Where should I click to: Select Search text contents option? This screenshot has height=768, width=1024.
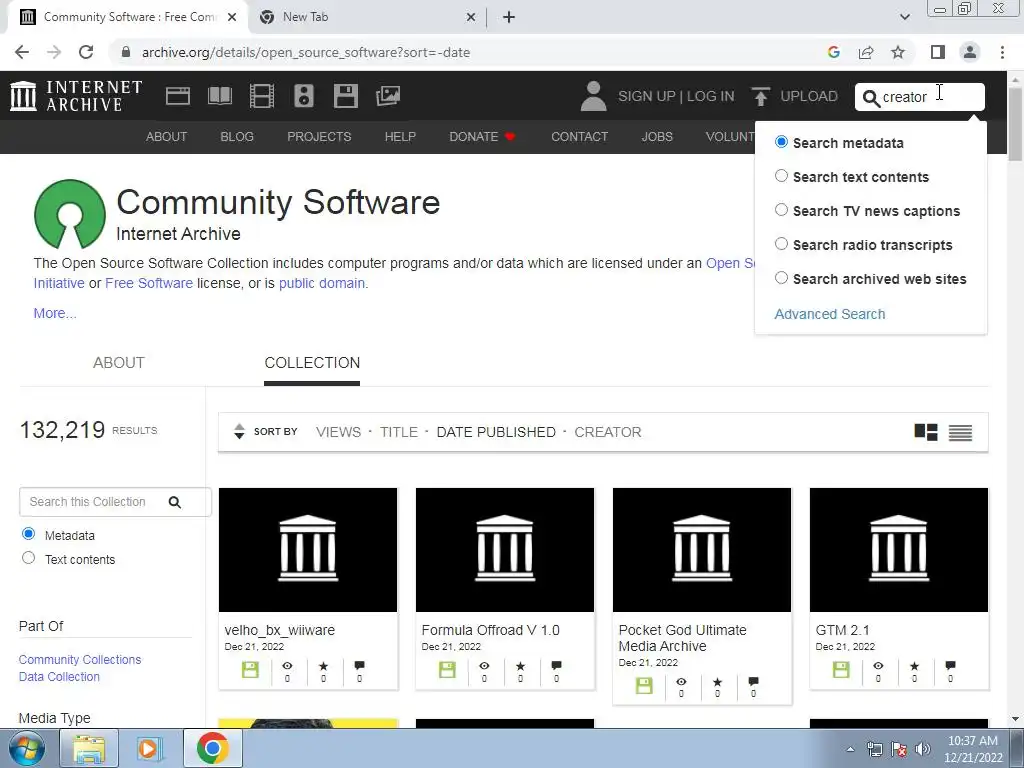(x=781, y=176)
